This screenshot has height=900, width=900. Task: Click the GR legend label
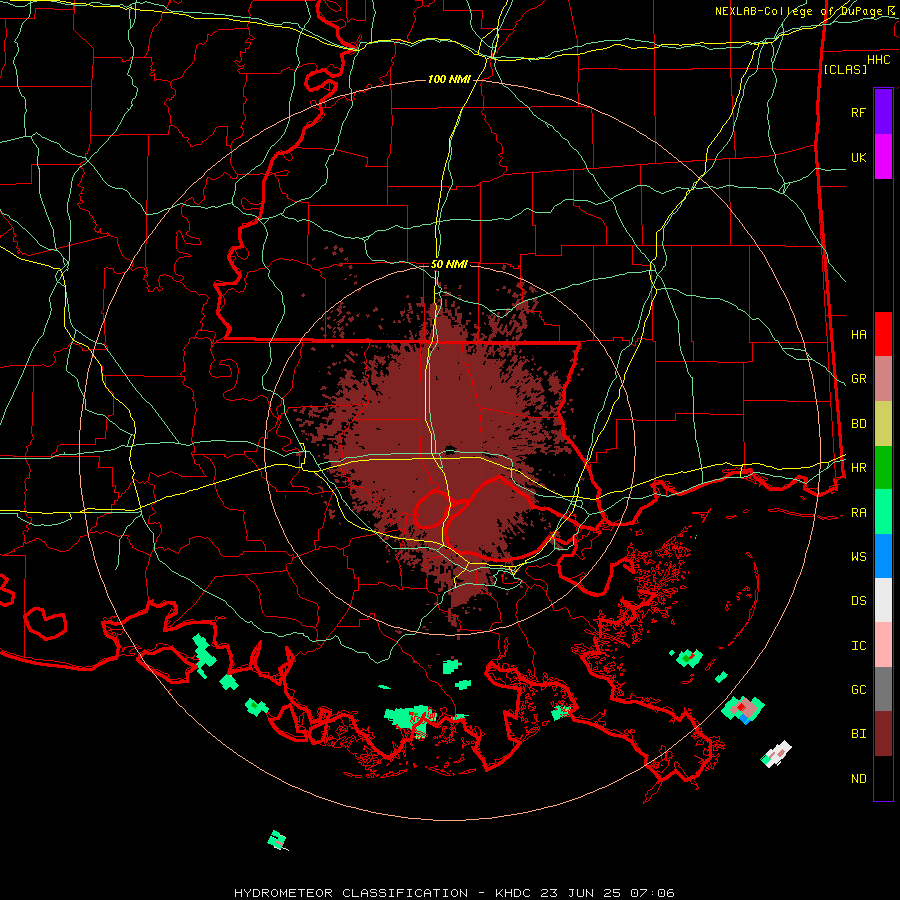pos(859,379)
